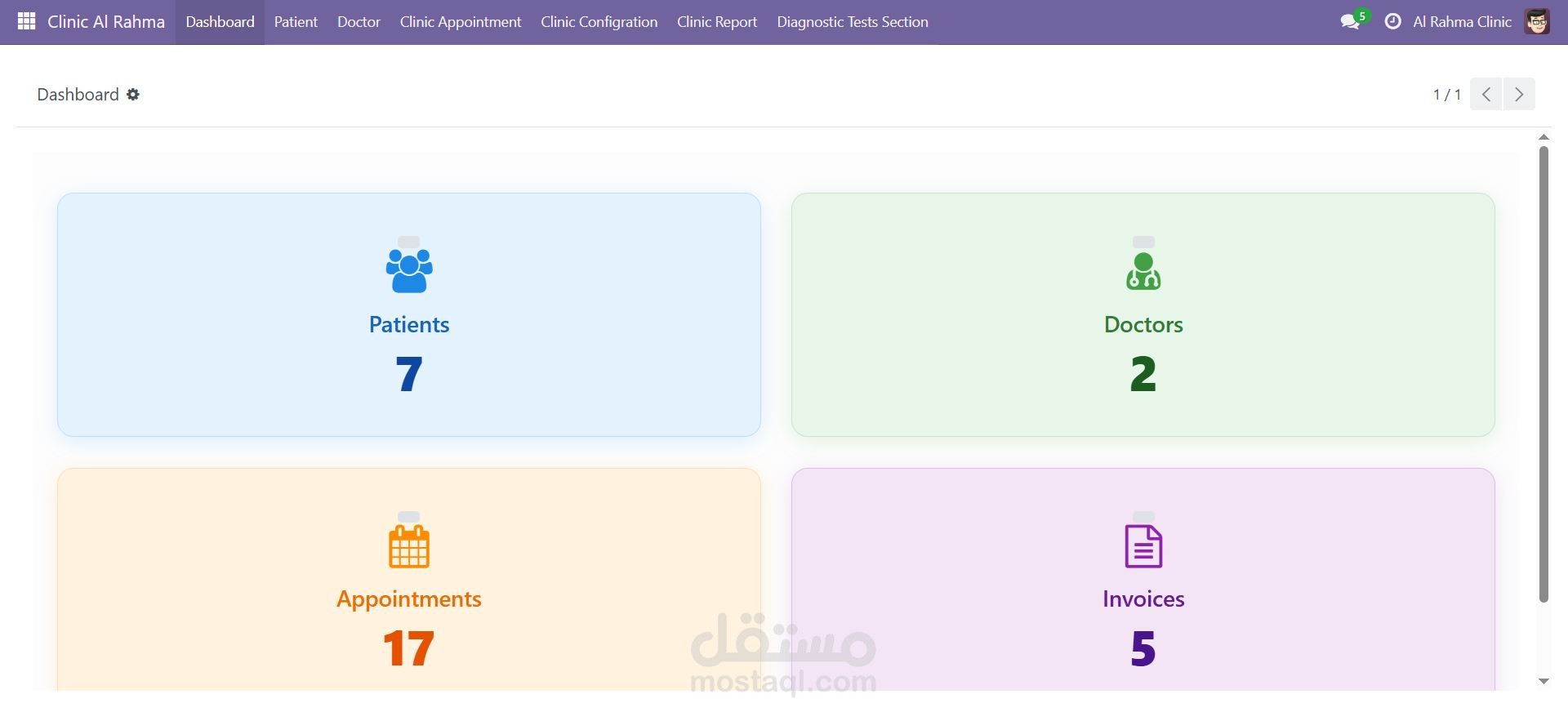Click the vertical scrollbar thumb
Image resolution: width=1568 pixels, height=712 pixels.
(x=1543, y=375)
